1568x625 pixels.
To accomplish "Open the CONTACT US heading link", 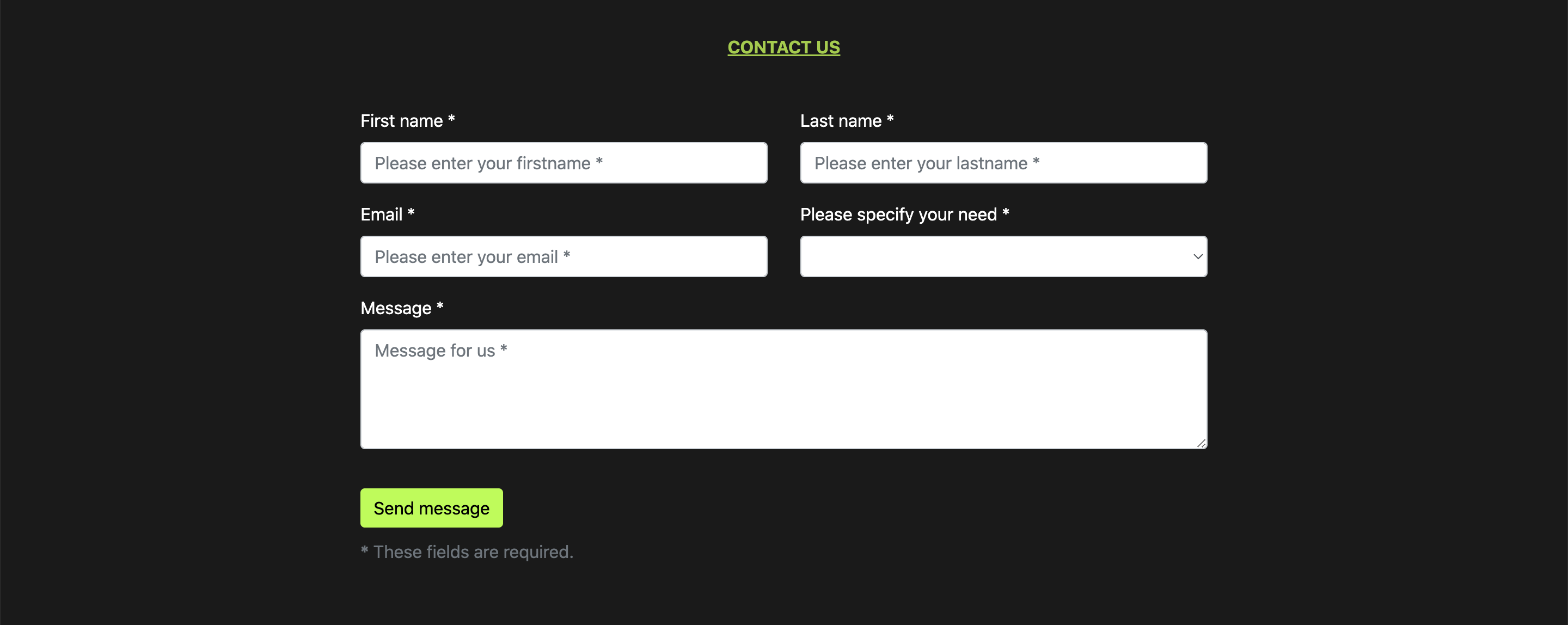I will coord(783,47).
